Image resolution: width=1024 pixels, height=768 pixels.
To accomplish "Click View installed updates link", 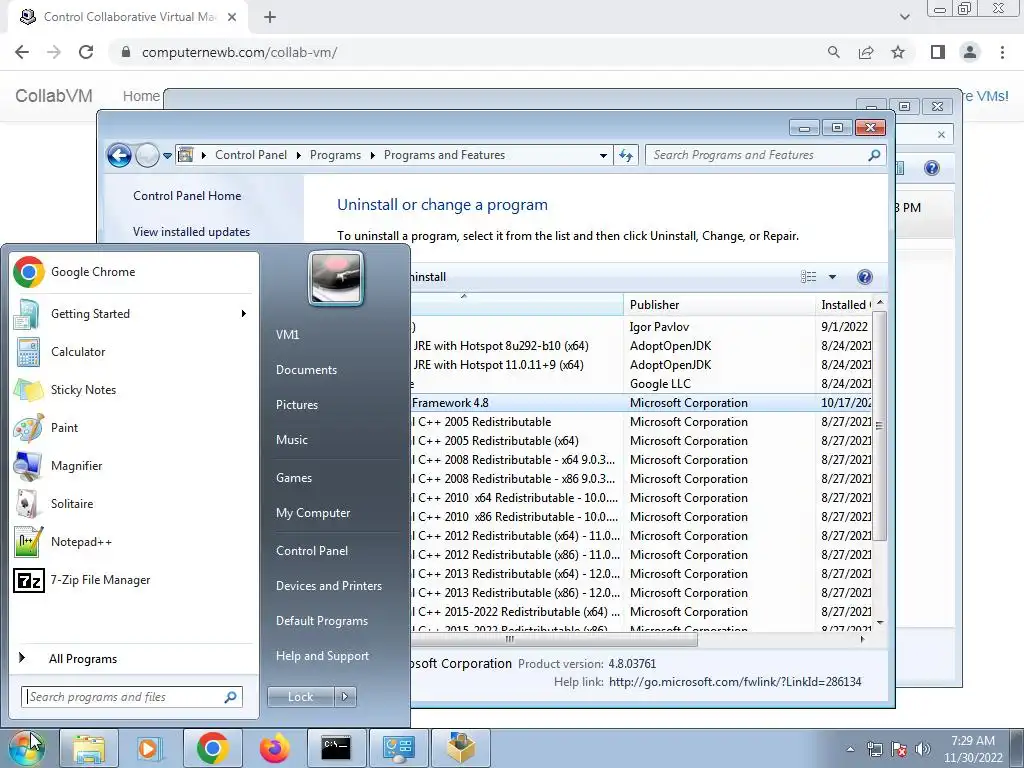I will 191,232.
